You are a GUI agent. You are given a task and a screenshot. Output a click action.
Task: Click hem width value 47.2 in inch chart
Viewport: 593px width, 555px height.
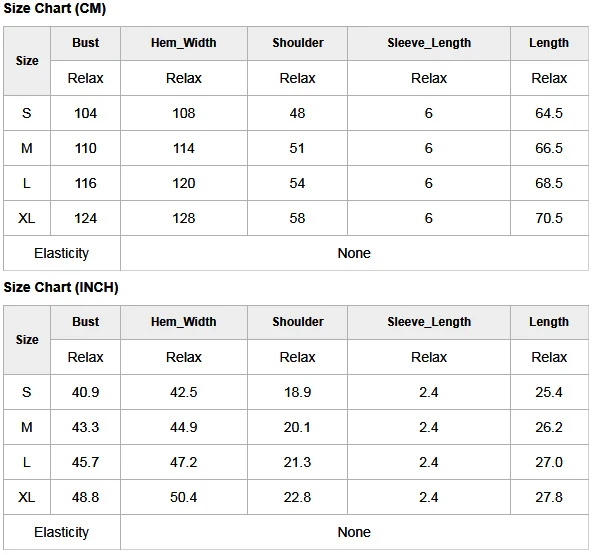pos(184,462)
